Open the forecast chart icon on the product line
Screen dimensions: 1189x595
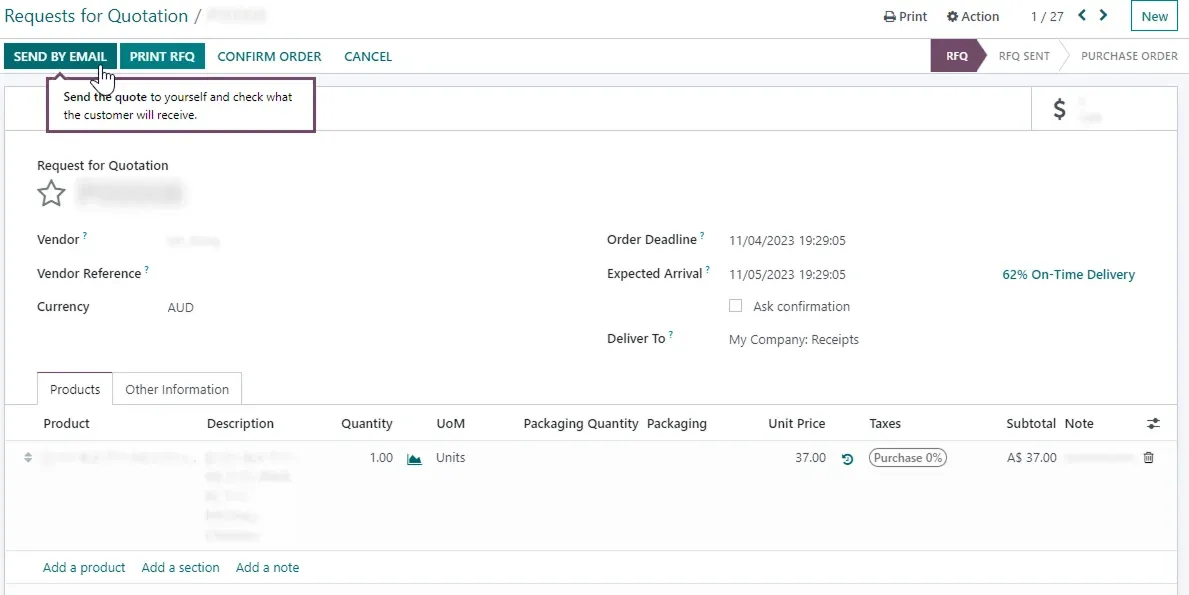414,458
